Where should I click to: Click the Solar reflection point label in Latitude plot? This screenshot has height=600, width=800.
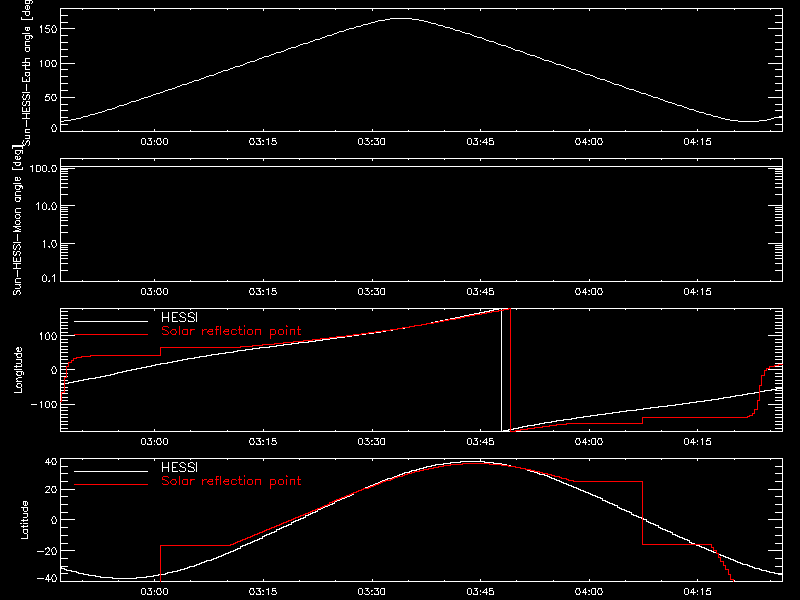tap(231, 481)
